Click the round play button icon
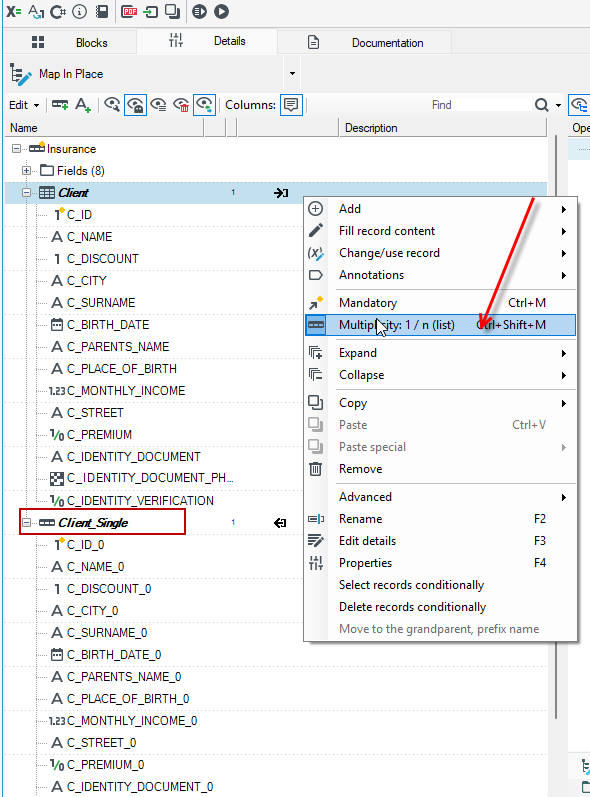The image size is (590, 797). pos(221,11)
